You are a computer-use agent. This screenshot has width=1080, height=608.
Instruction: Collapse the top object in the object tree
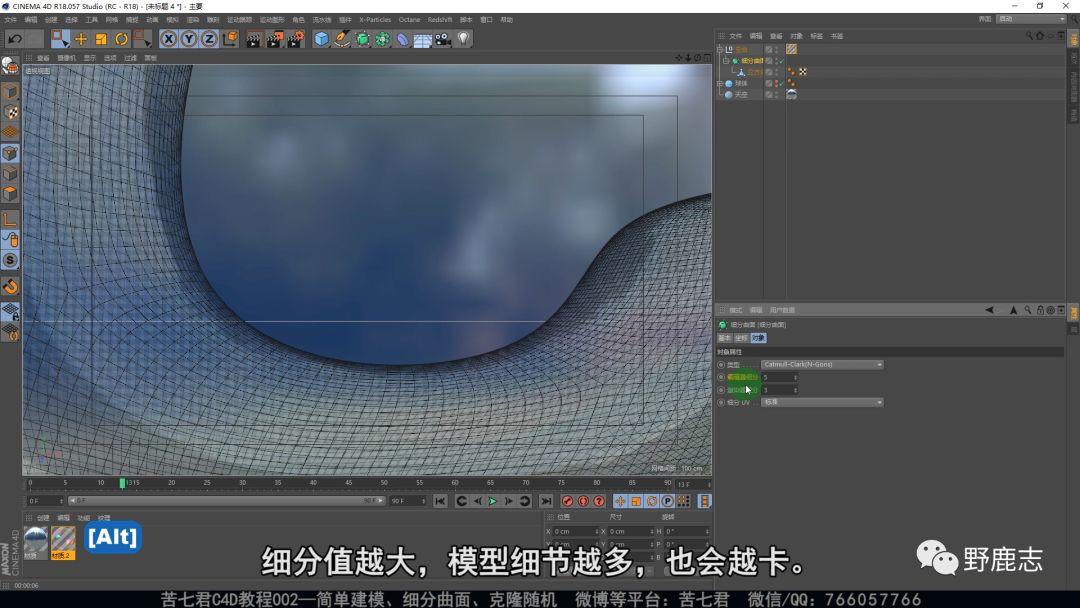720,49
